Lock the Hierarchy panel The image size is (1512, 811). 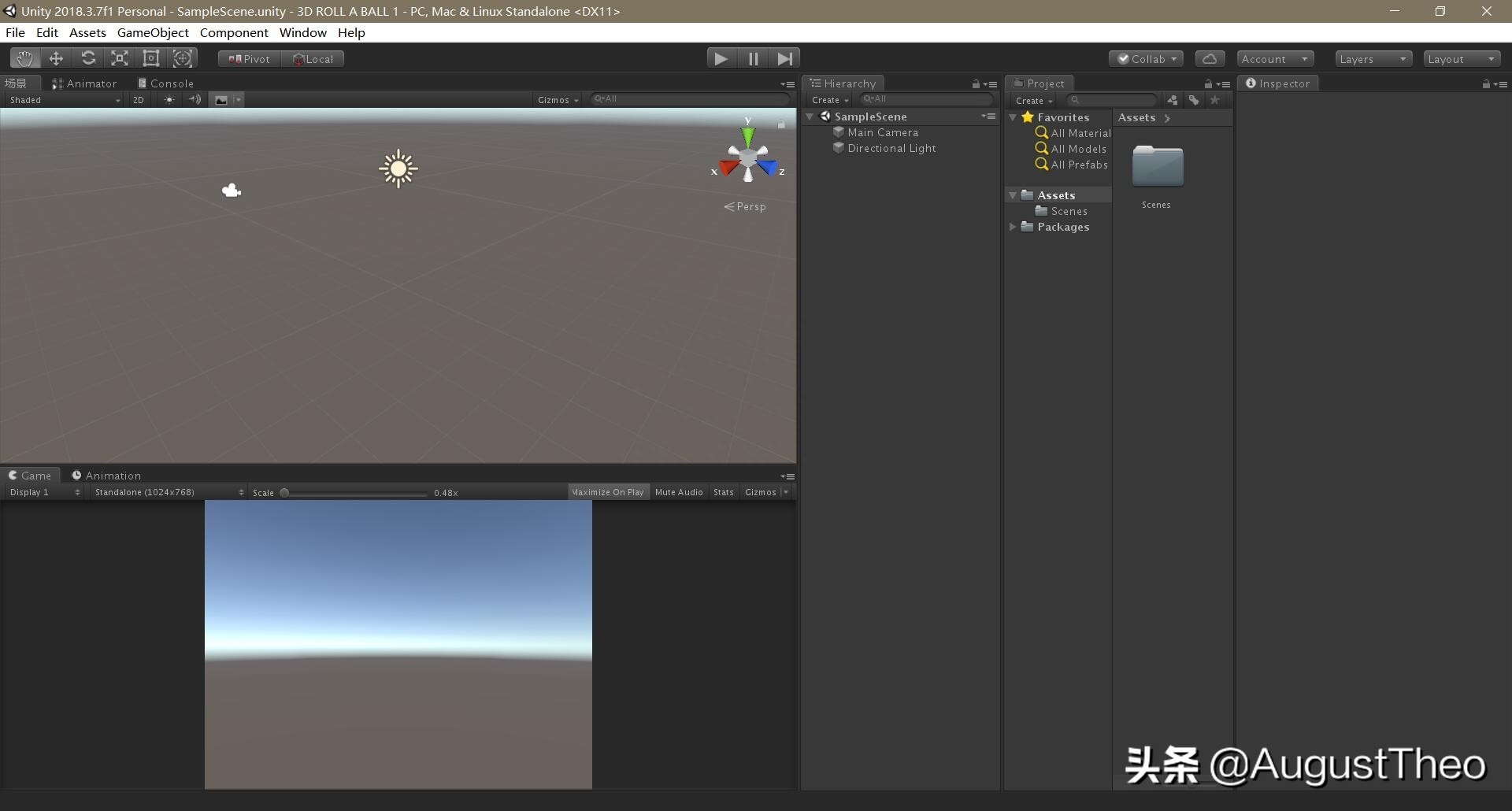976,83
